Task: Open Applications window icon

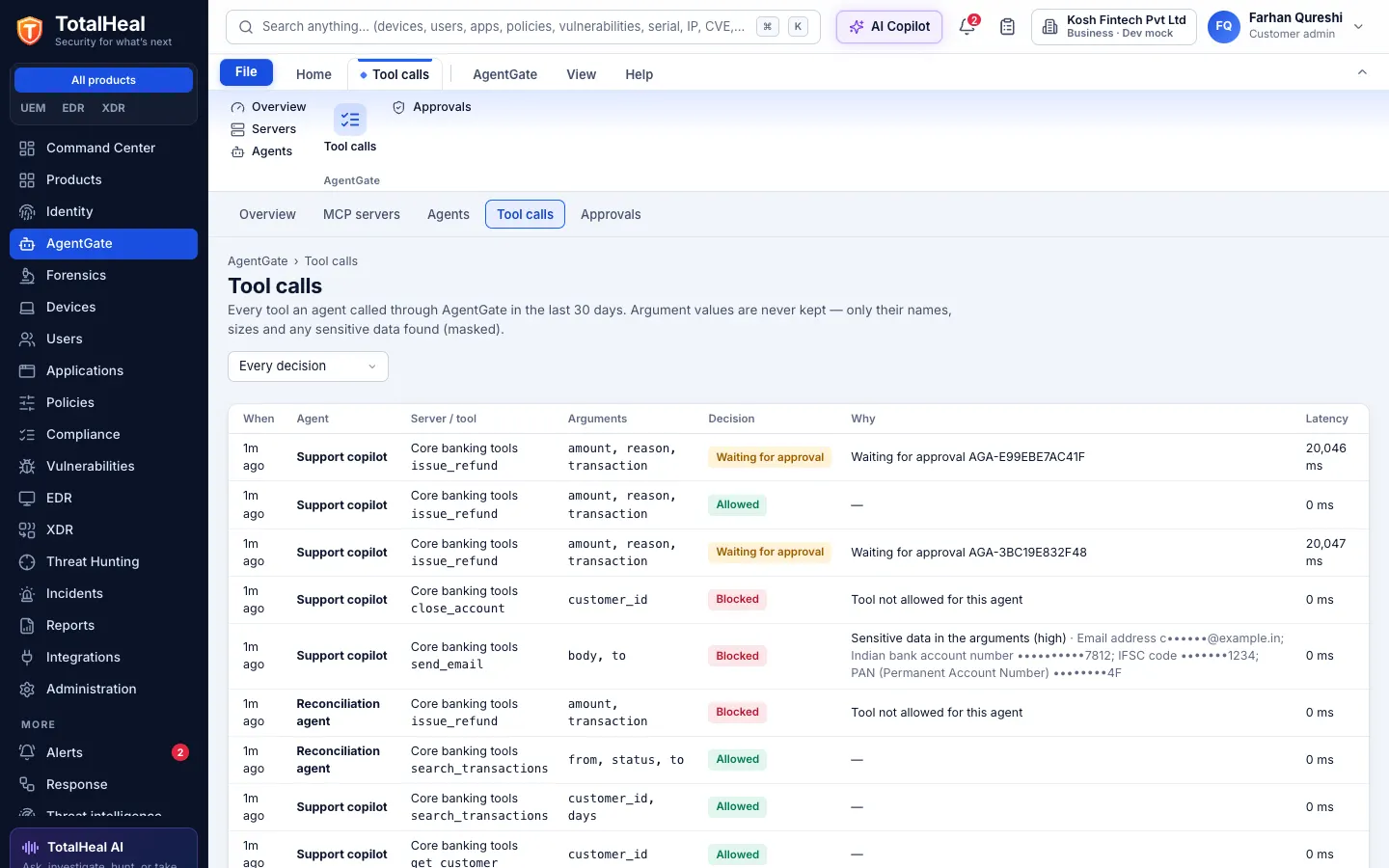Action: (27, 370)
